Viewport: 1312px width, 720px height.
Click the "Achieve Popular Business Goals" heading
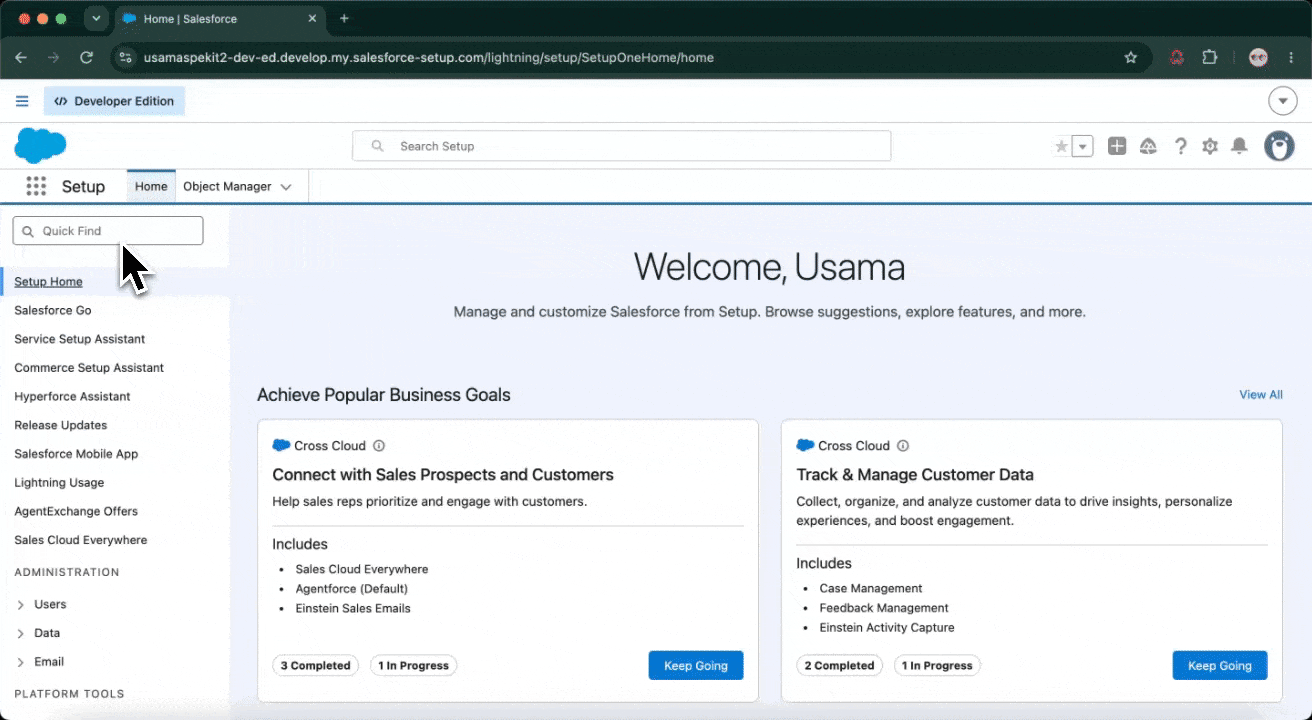coord(384,395)
